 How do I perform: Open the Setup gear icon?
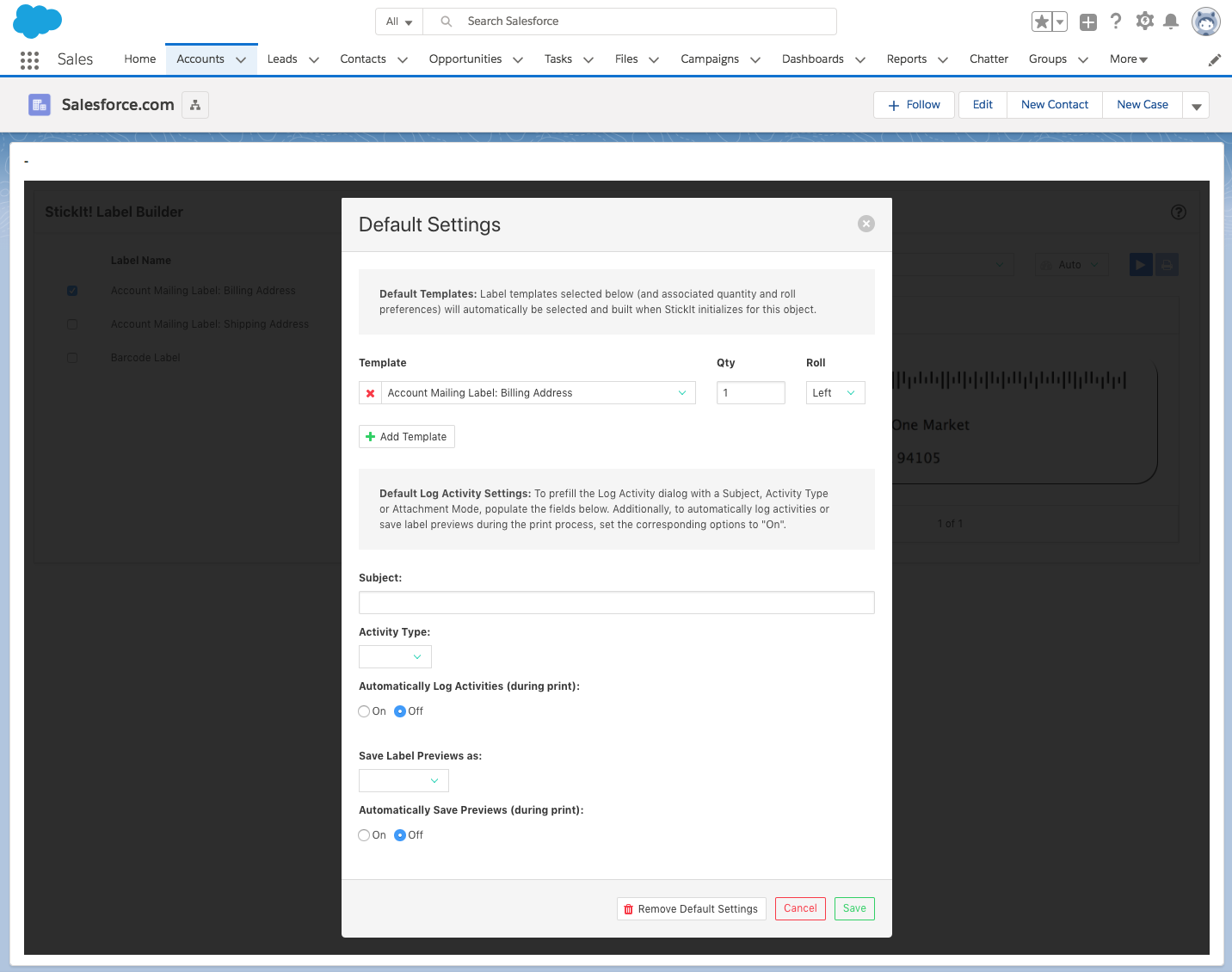pyautogui.click(x=1144, y=22)
